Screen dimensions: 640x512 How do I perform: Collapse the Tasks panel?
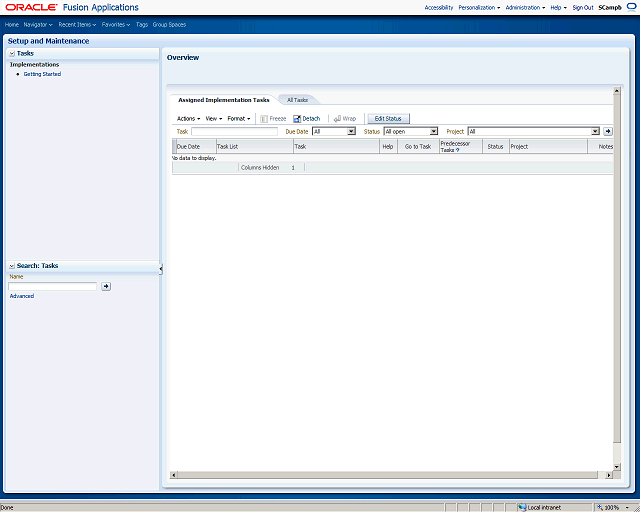point(12,53)
